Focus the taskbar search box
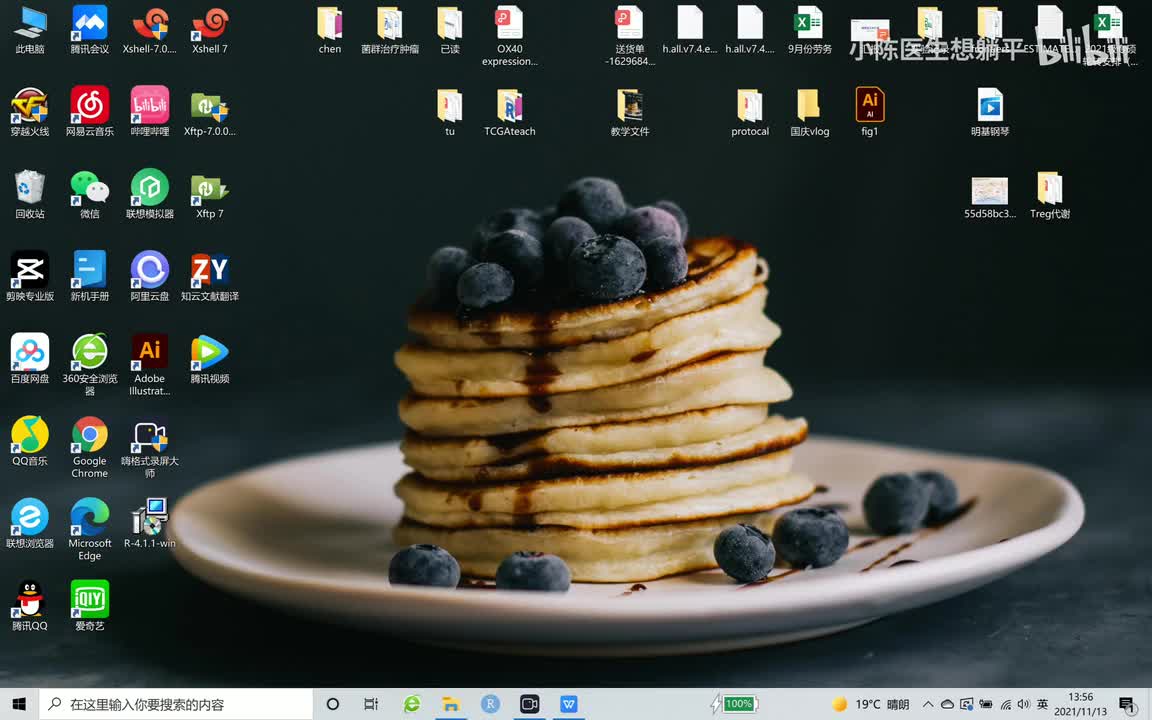1152x720 pixels. point(177,704)
